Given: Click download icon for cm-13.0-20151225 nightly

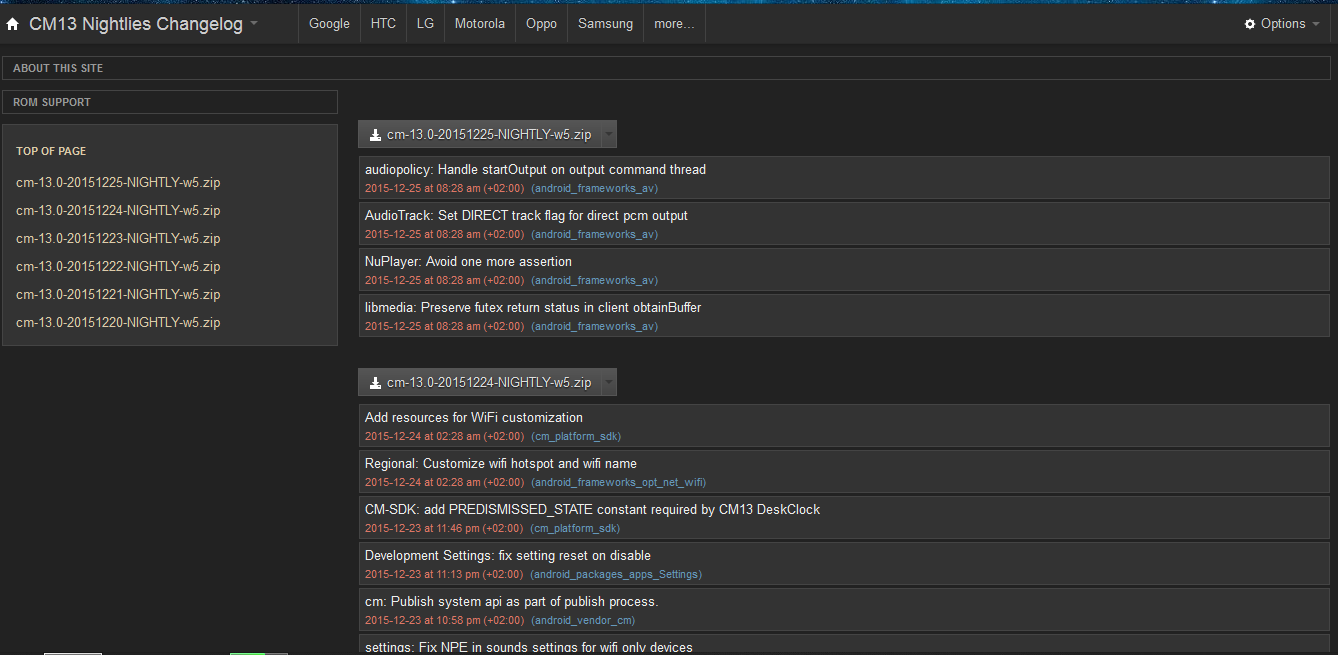Looking at the screenshot, I should (x=375, y=134).
